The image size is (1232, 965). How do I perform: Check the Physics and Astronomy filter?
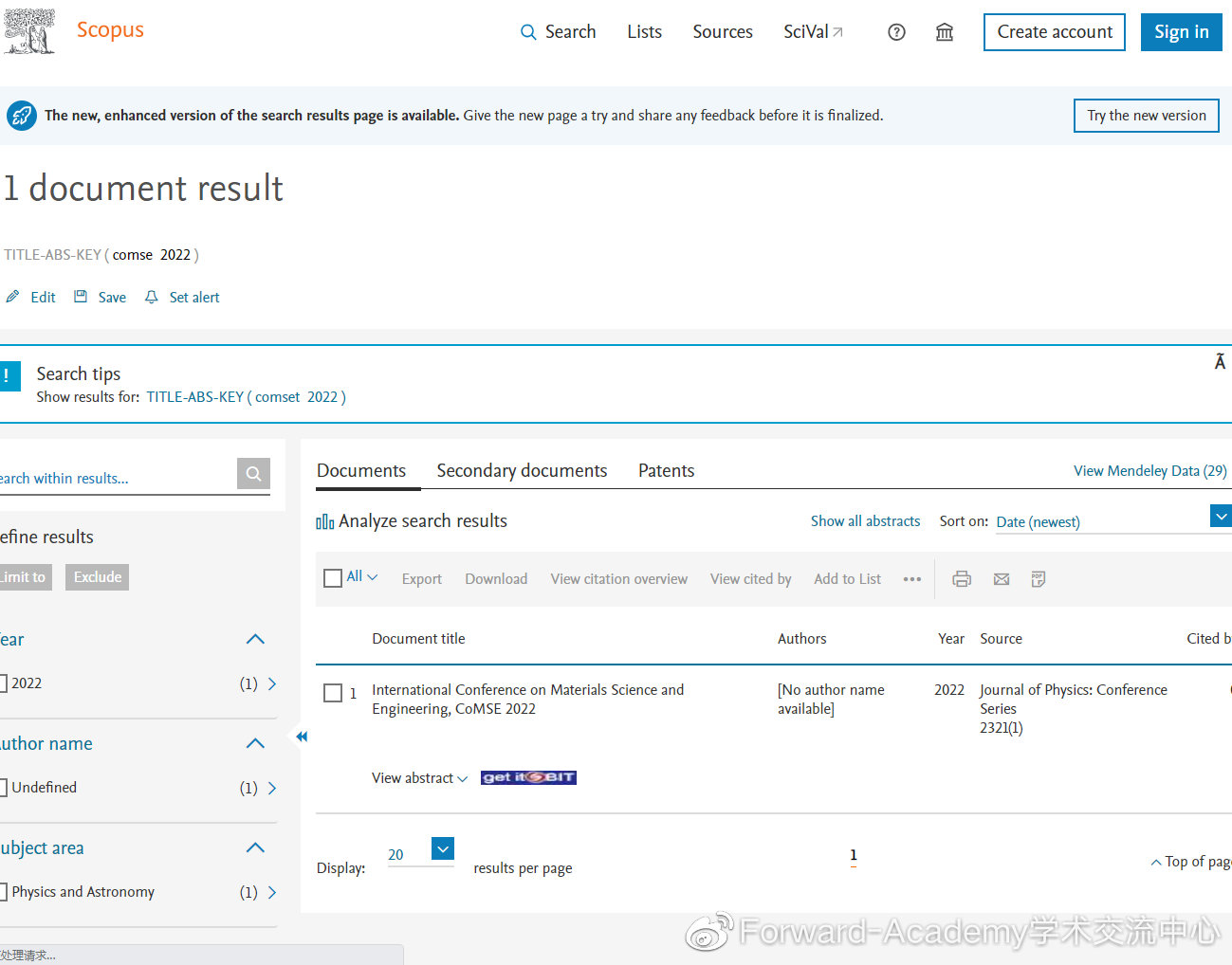point(4,892)
